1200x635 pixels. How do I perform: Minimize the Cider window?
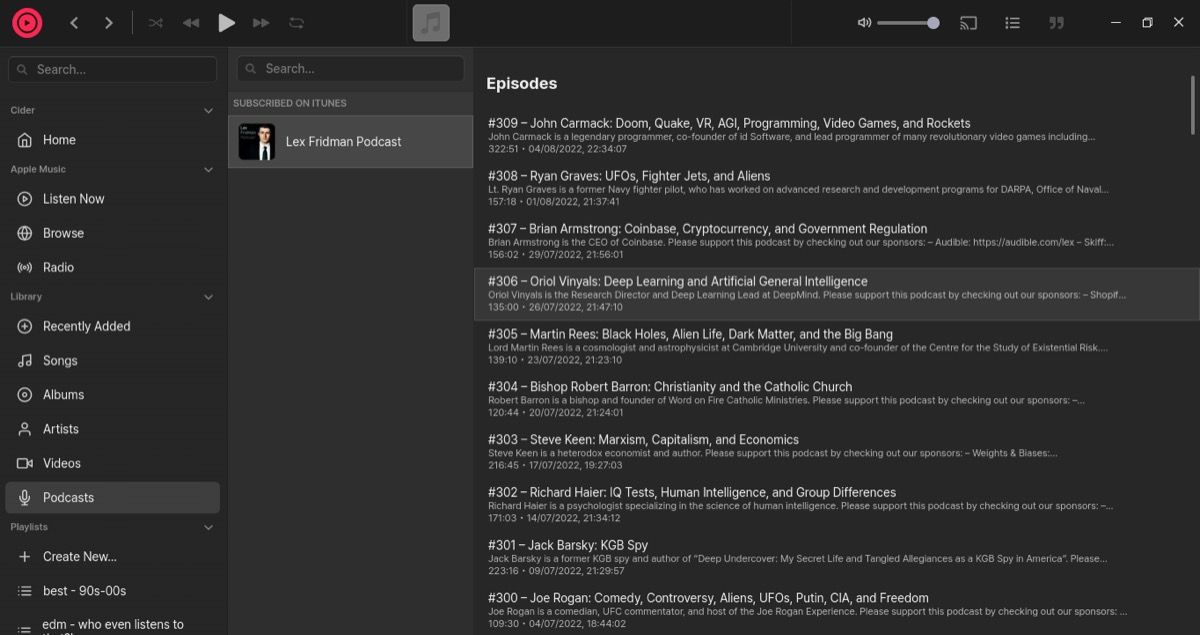tap(1116, 23)
